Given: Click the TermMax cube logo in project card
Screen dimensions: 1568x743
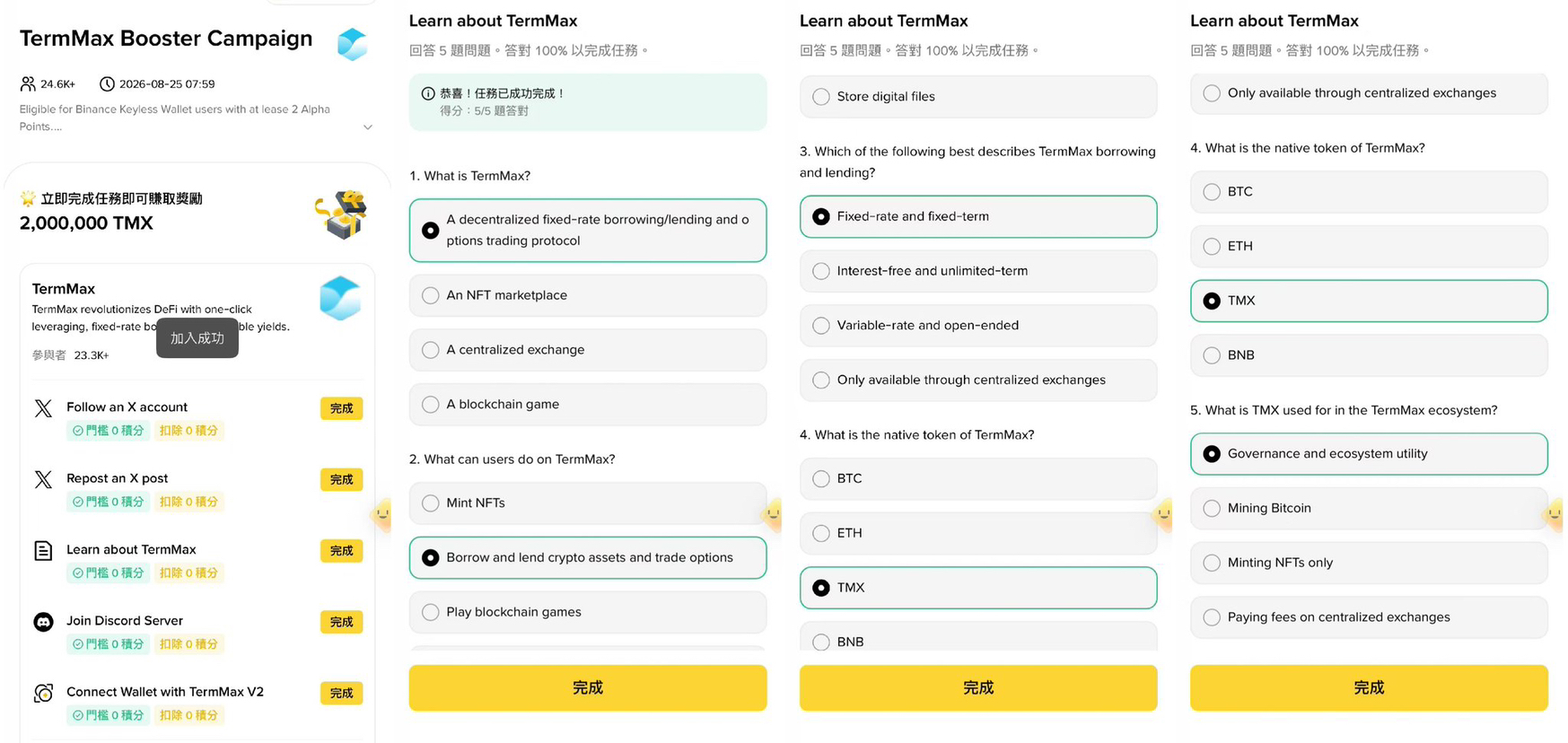Looking at the screenshot, I should [x=340, y=299].
